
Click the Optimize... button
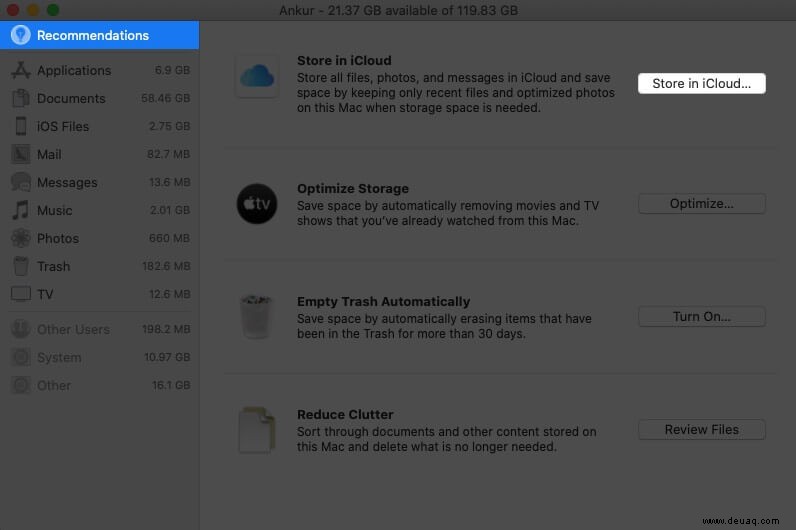(702, 204)
